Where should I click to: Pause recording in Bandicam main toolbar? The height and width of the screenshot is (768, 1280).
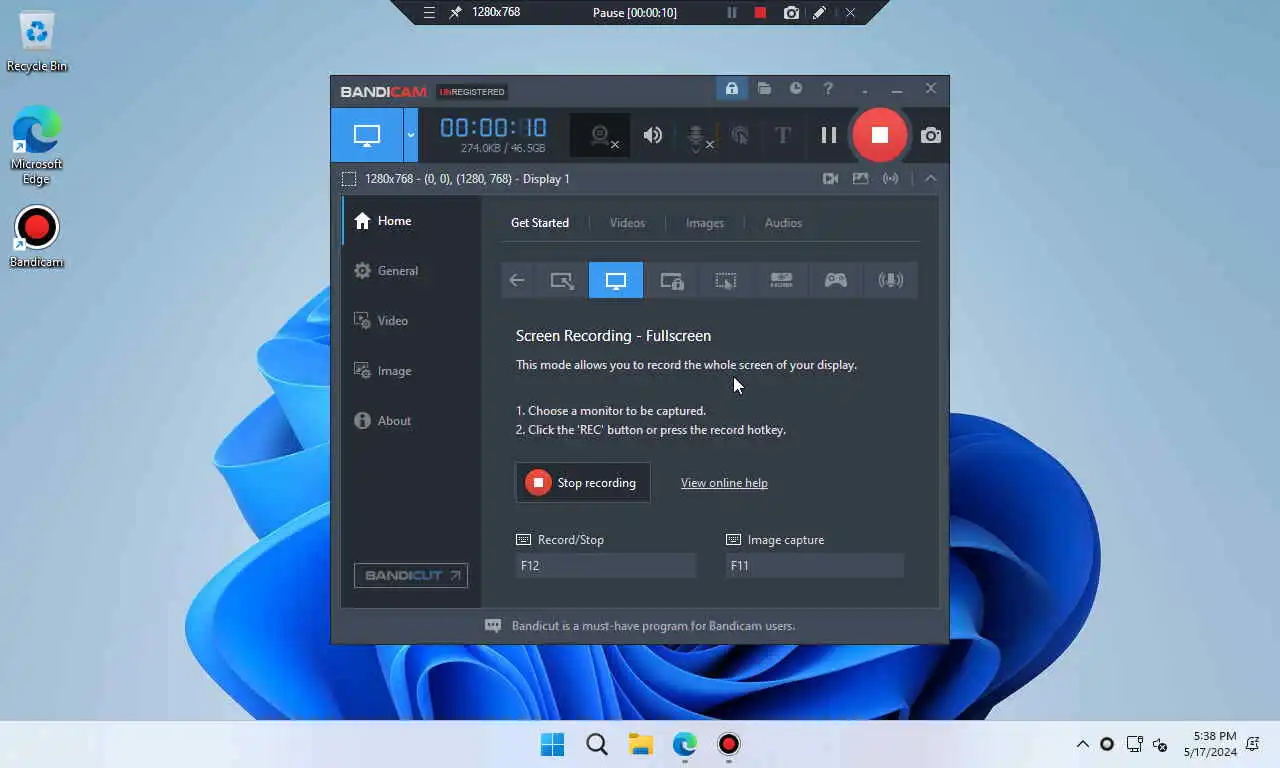[x=829, y=135]
